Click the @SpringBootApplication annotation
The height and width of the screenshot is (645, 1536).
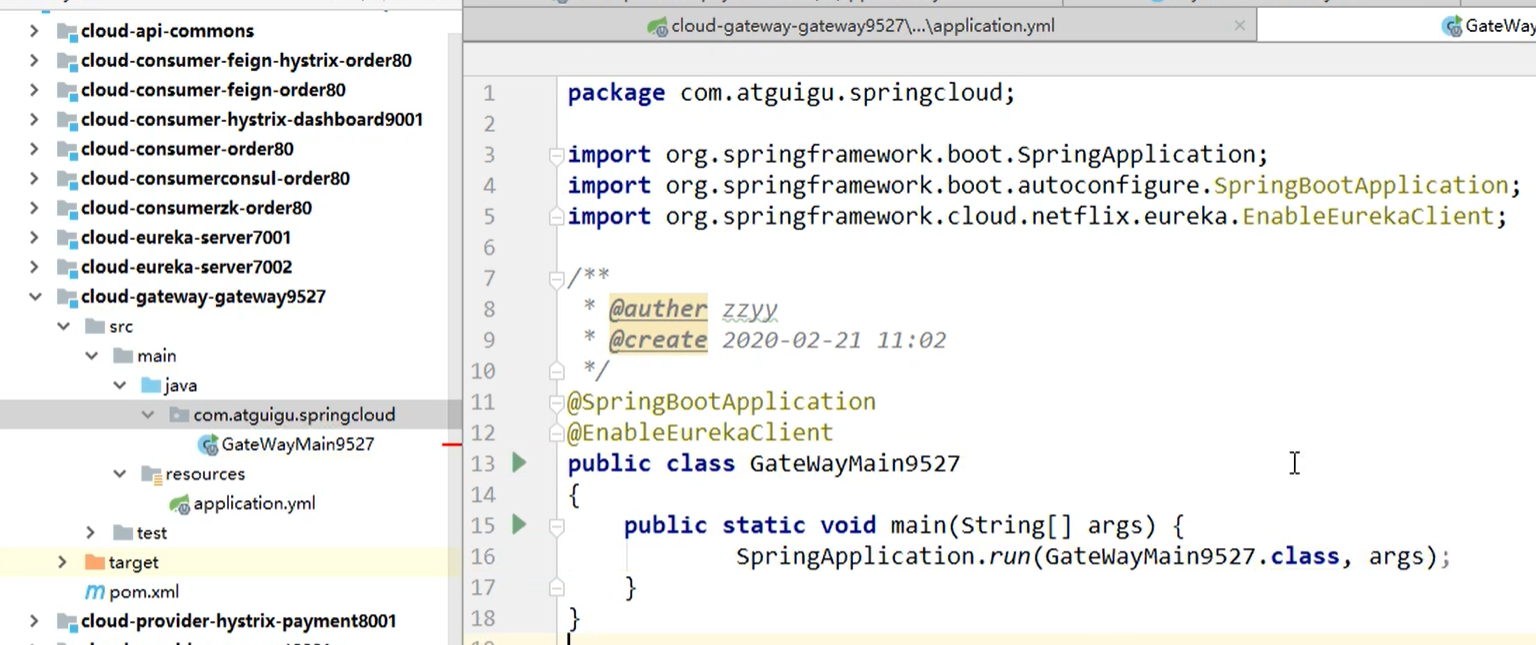pyautogui.click(x=721, y=402)
